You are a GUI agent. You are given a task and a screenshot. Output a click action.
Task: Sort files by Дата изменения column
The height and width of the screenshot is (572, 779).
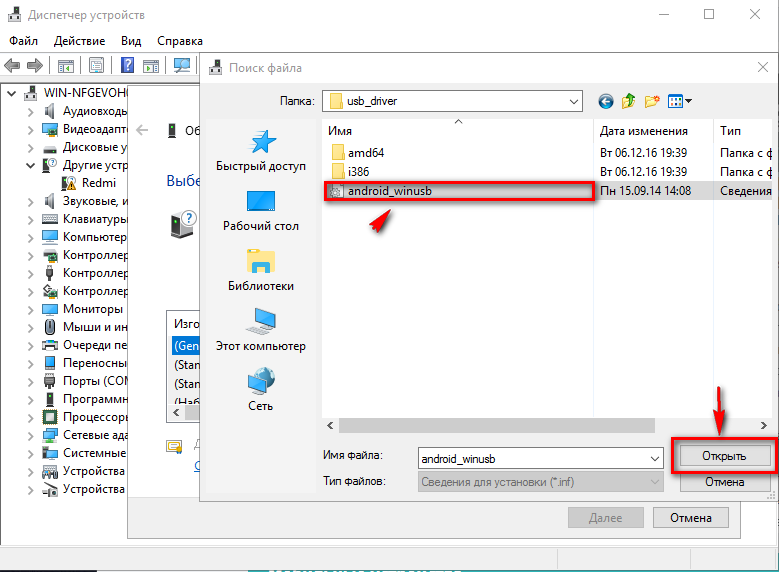click(643, 131)
